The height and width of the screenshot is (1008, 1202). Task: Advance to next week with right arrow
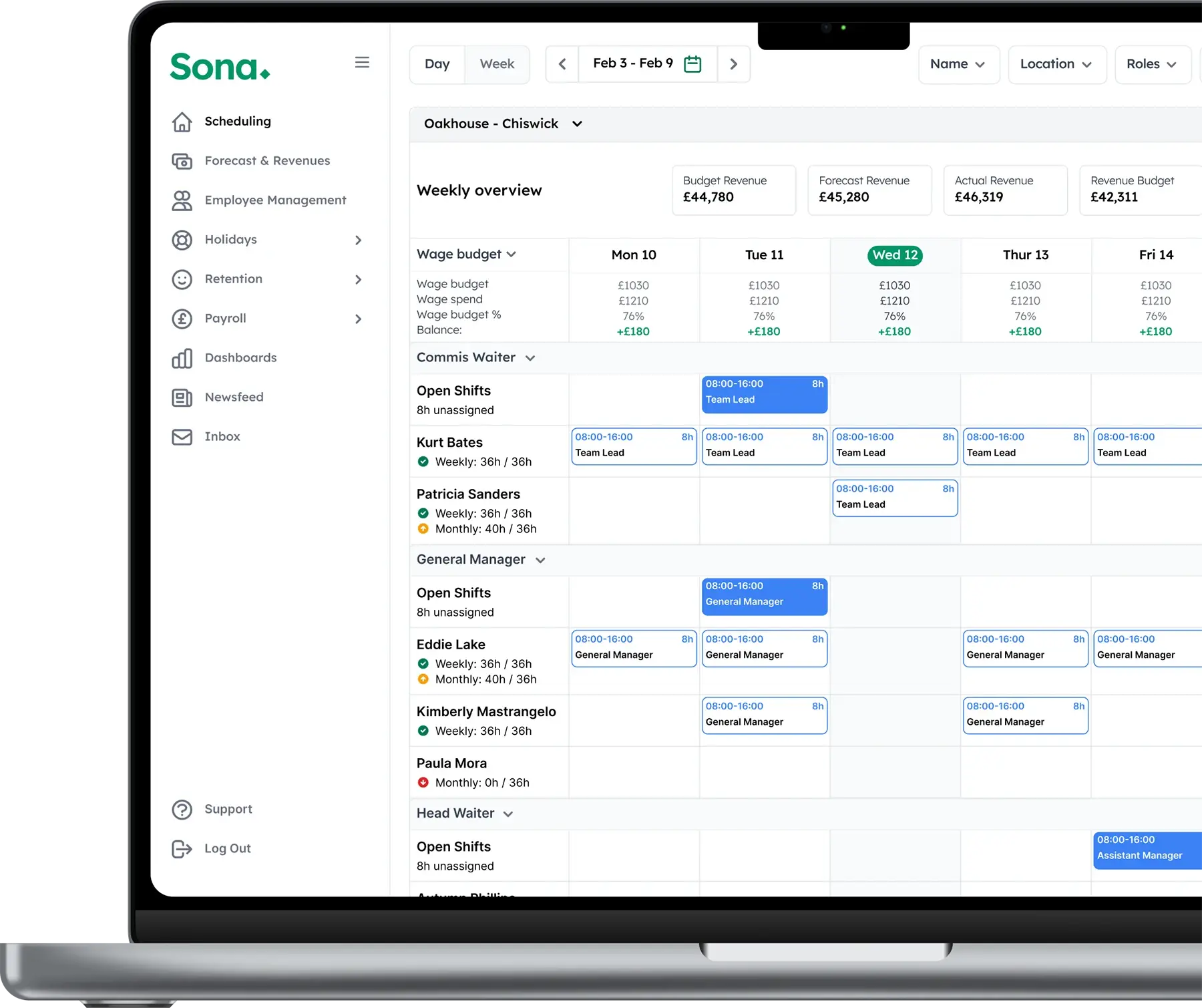[733, 64]
